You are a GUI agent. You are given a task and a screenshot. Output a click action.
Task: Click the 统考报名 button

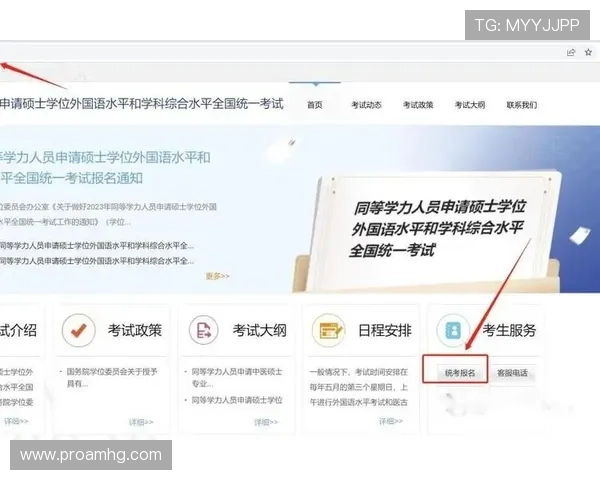coord(460,372)
